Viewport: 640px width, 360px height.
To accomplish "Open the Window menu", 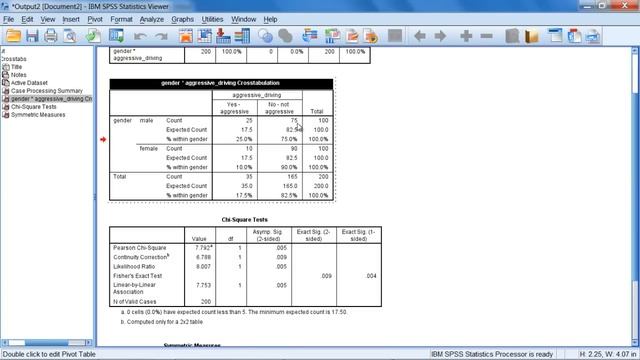I will click(x=244, y=19).
